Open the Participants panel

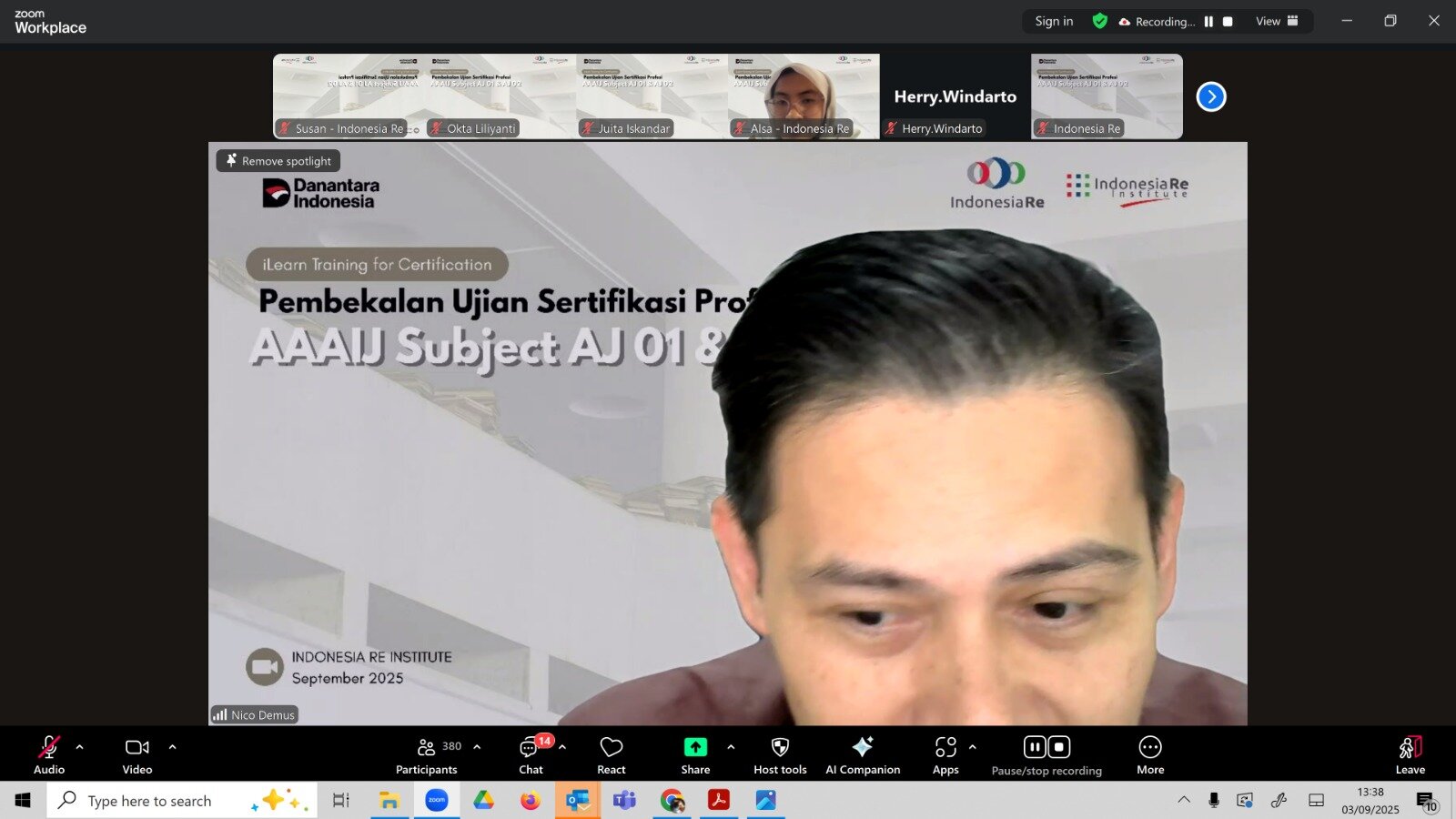click(x=426, y=753)
